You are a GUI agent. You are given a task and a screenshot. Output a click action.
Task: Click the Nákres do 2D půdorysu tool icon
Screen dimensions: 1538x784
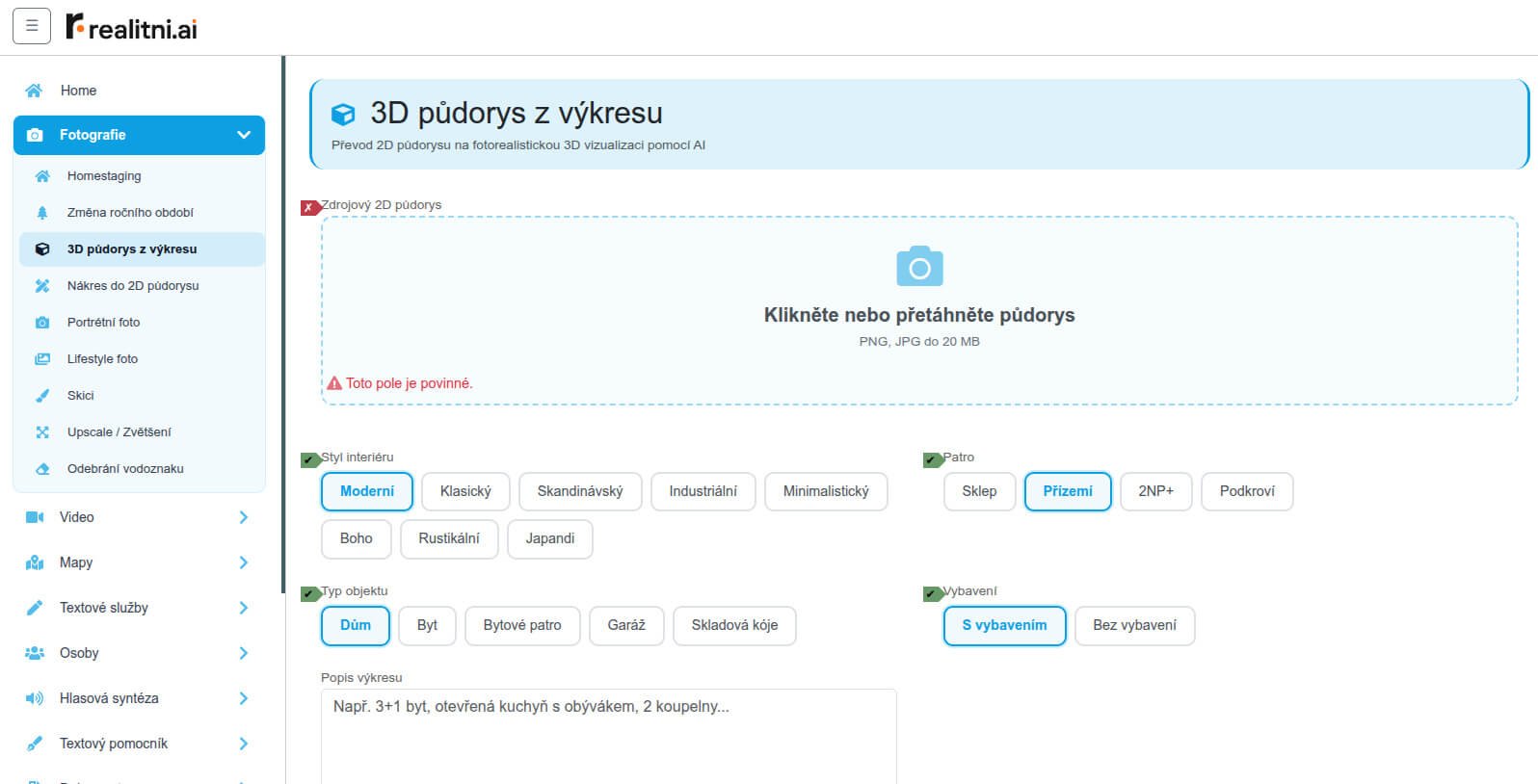click(42, 286)
